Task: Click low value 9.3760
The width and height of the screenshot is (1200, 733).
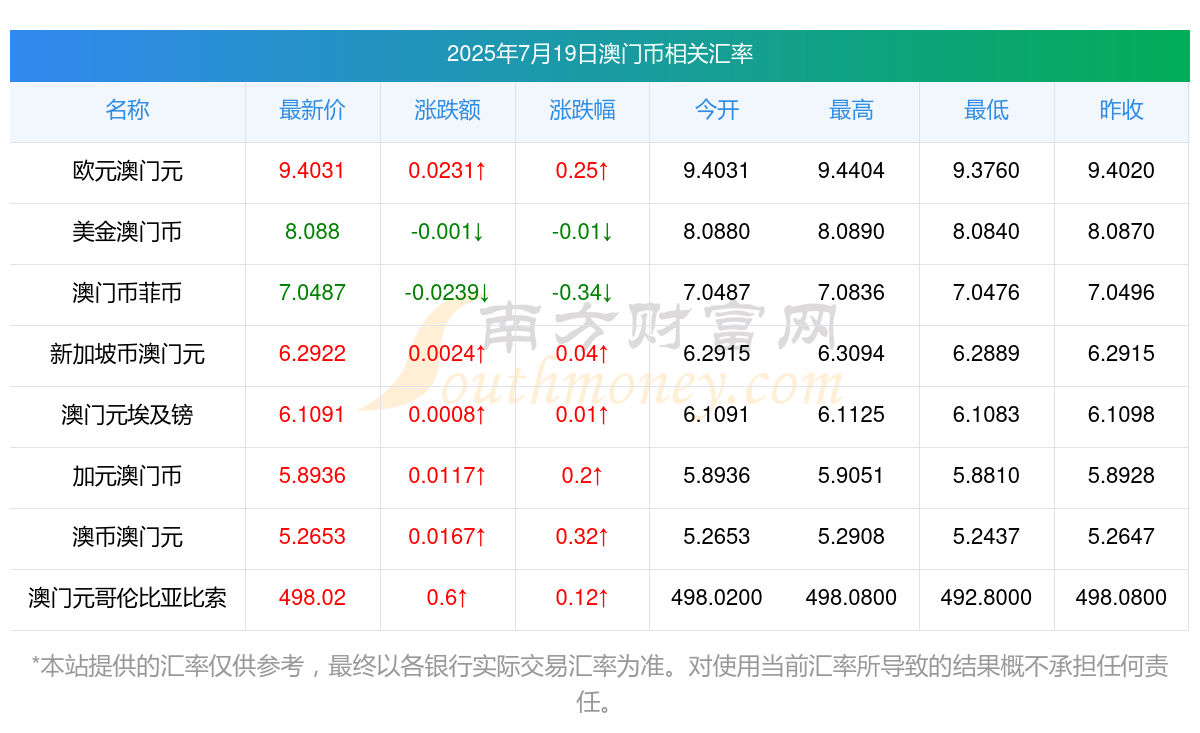Action: click(987, 171)
